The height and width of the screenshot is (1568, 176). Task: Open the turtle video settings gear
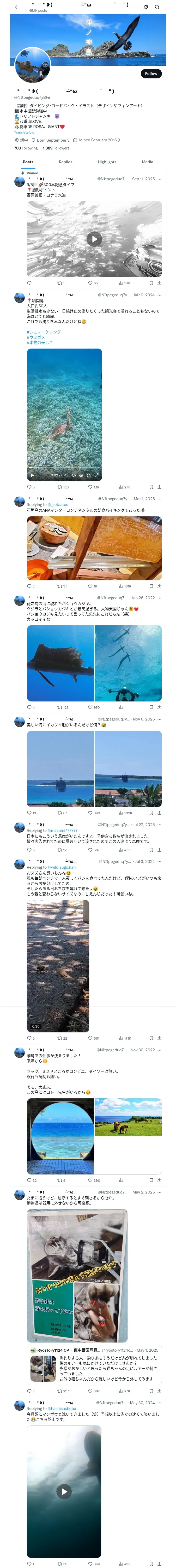click(x=81, y=475)
